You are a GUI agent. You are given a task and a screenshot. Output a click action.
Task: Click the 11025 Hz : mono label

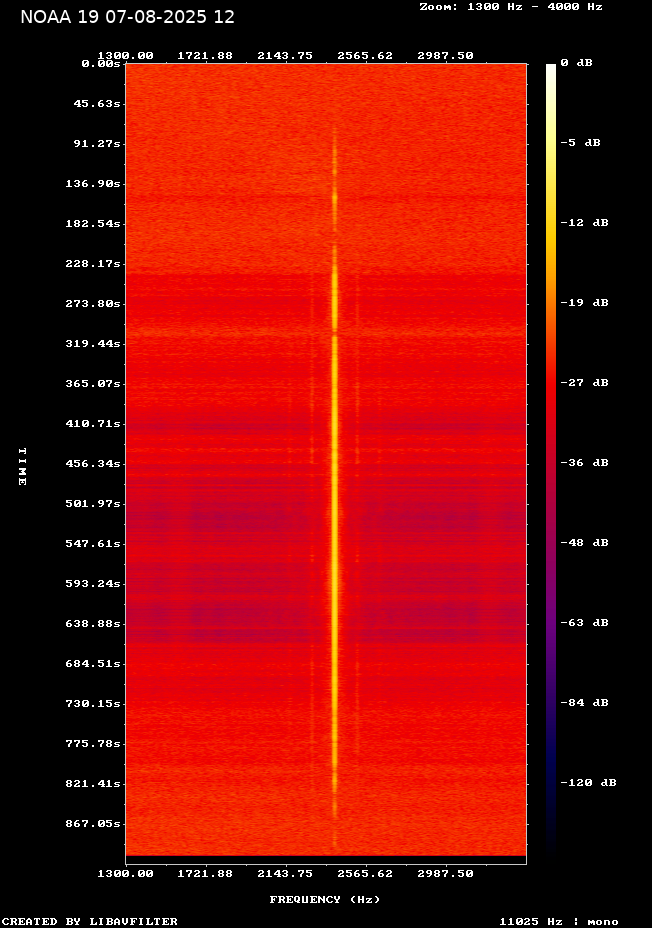pyautogui.click(x=558, y=921)
